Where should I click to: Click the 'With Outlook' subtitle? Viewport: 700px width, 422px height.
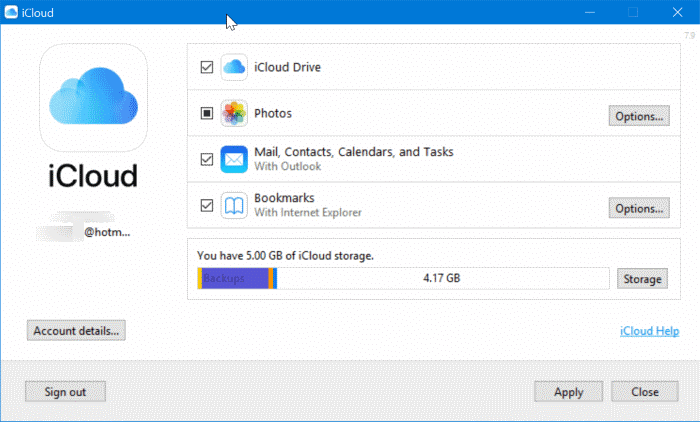pos(288,166)
